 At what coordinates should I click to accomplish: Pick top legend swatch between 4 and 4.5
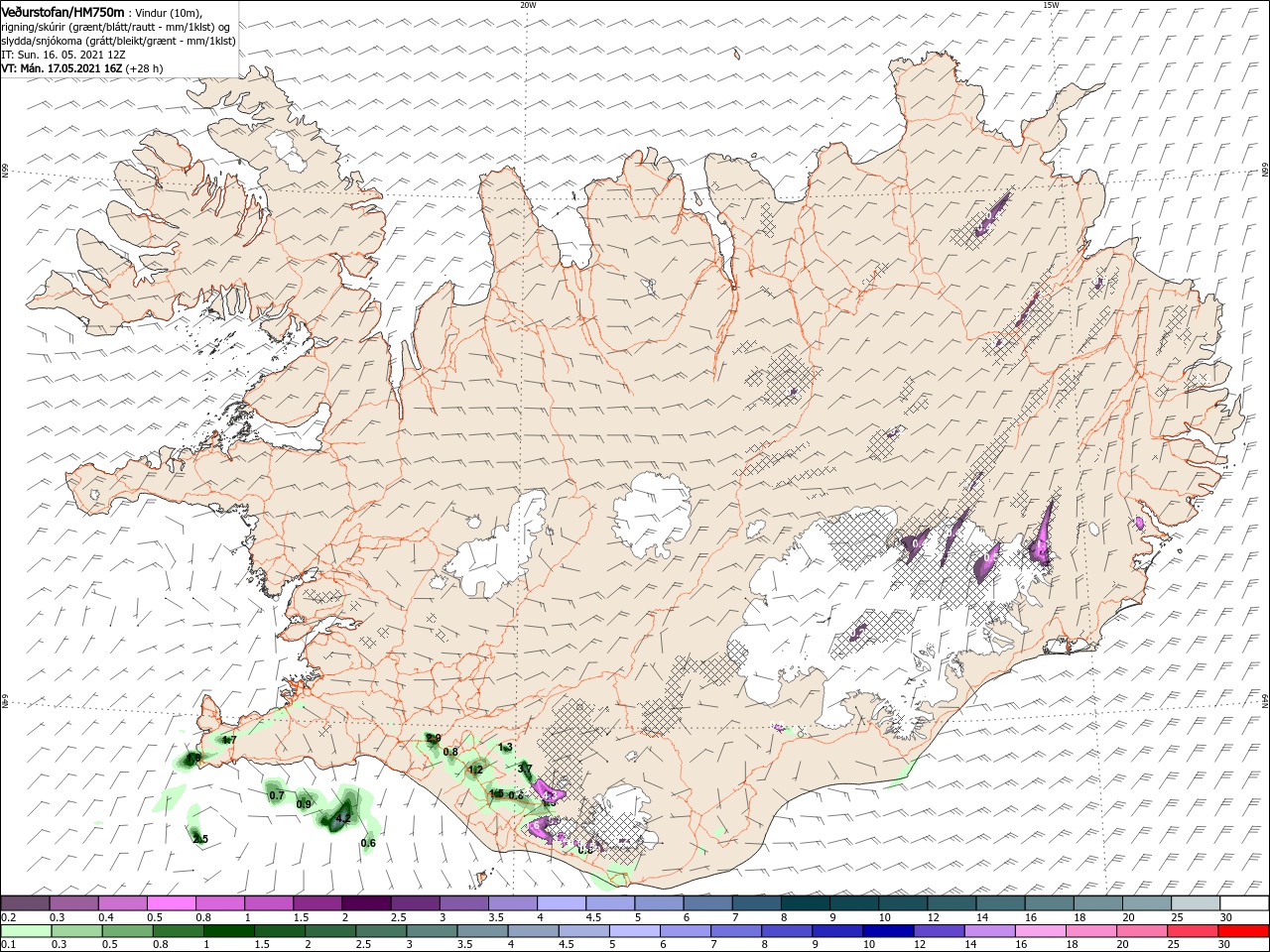[x=560, y=902]
